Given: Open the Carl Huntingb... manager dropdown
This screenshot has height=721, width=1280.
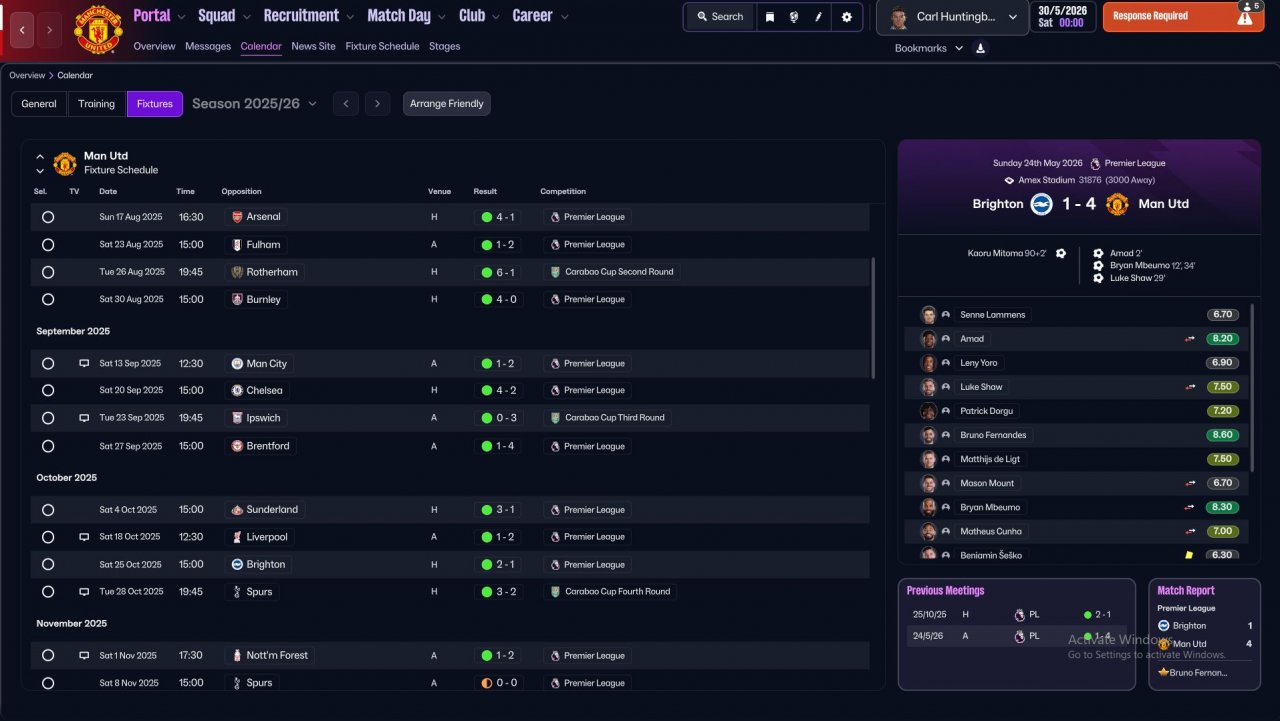Looking at the screenshot, I should (x=952, y=18).
